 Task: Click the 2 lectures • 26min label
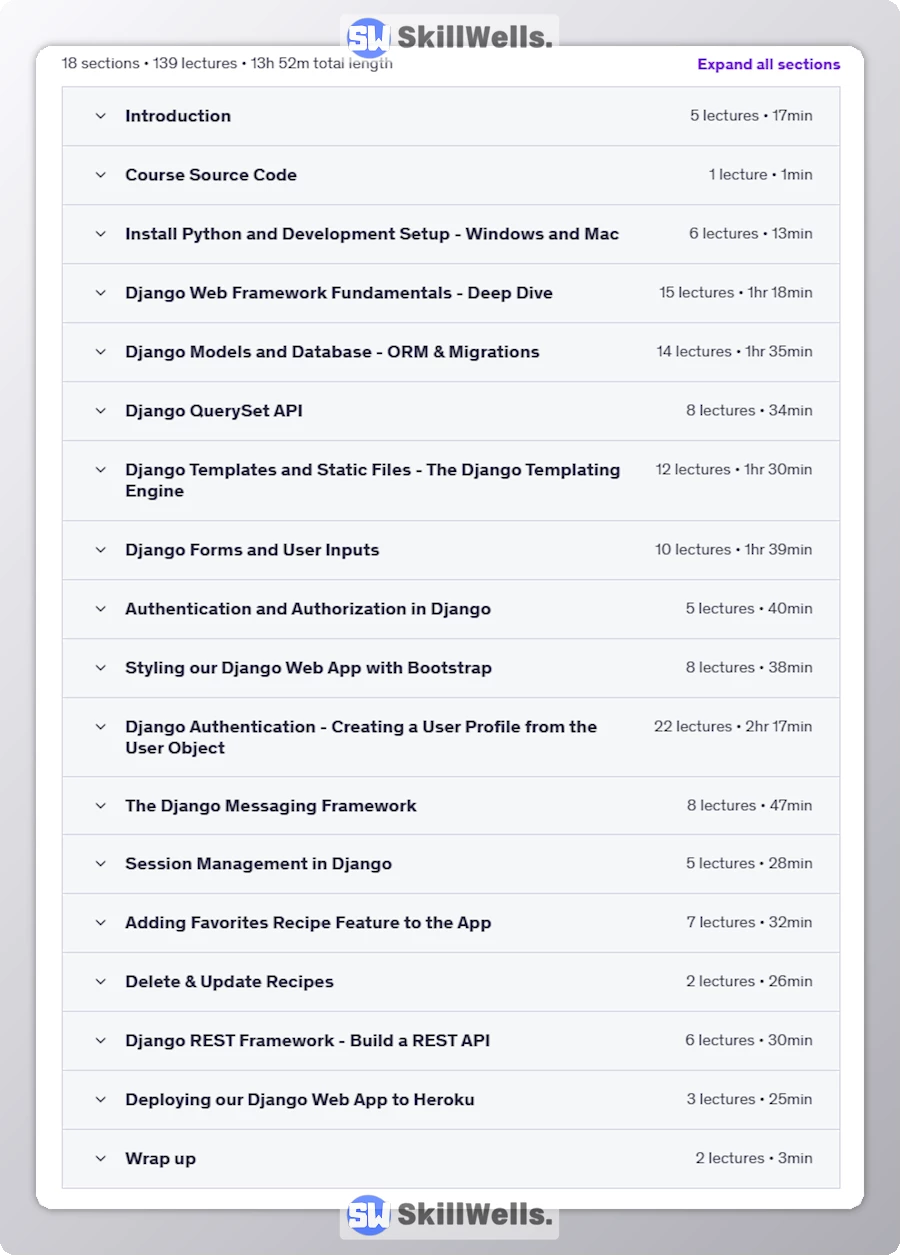[749, 982]
